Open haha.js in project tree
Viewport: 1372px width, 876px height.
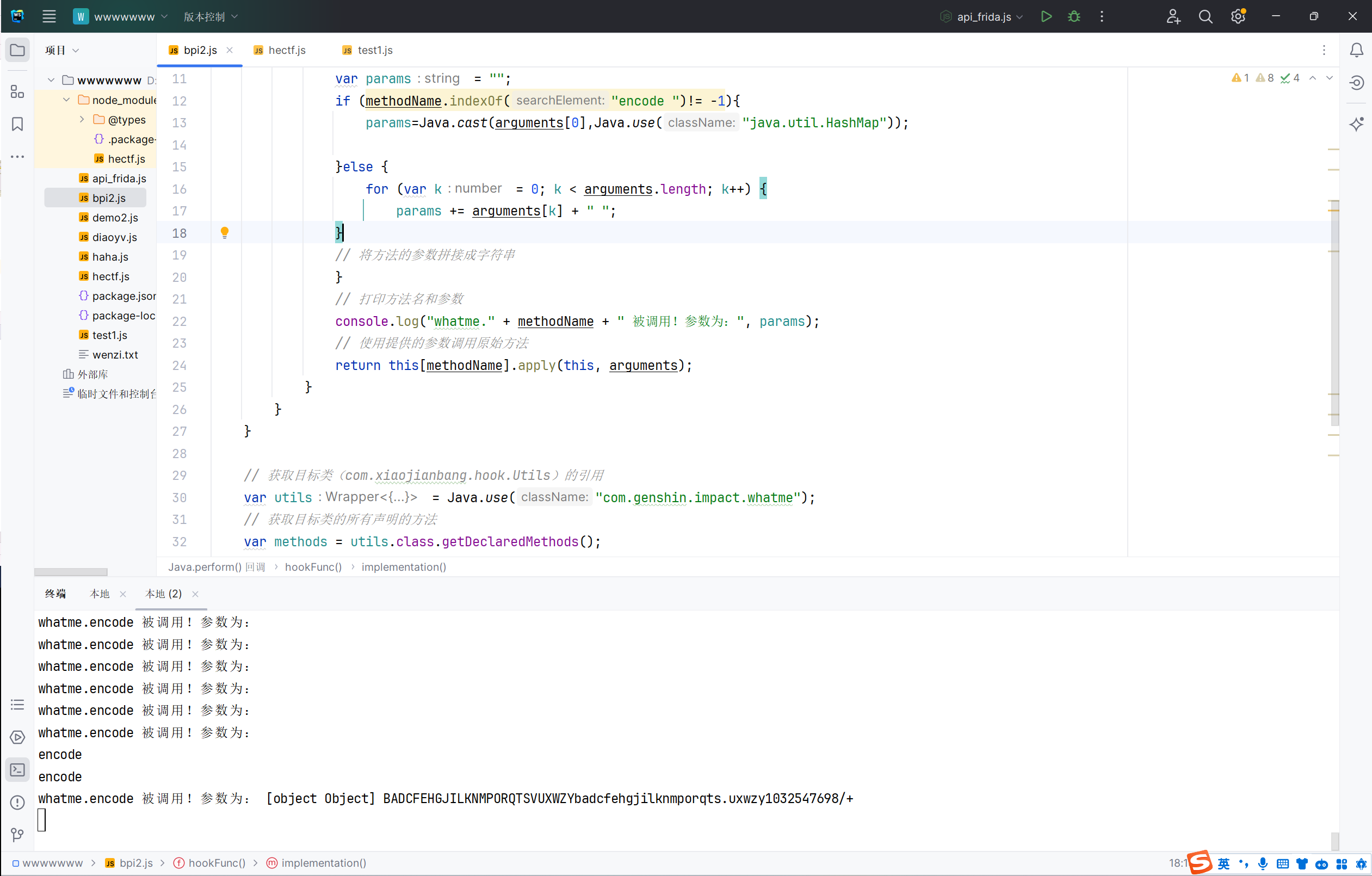tap(103, 256)
